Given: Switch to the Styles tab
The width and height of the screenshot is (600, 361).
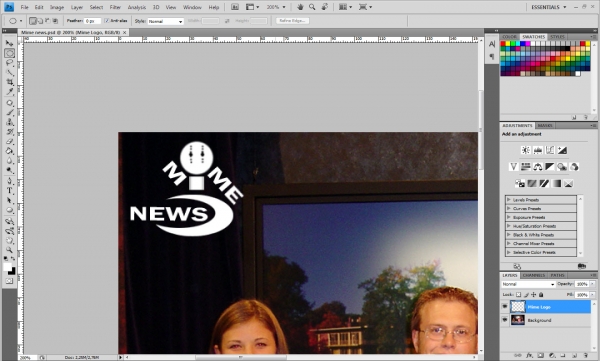Looking at the screenshot, I should tap(557, 37).
